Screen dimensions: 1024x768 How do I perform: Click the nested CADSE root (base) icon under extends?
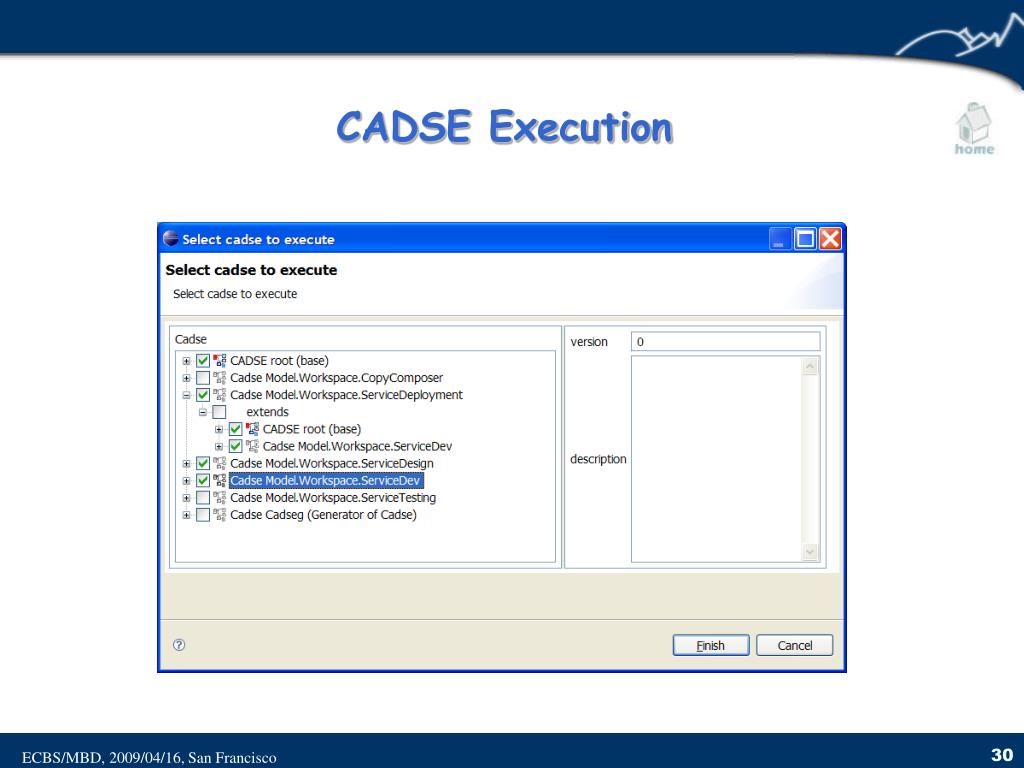pyautogui.click(x=252, y=429)
